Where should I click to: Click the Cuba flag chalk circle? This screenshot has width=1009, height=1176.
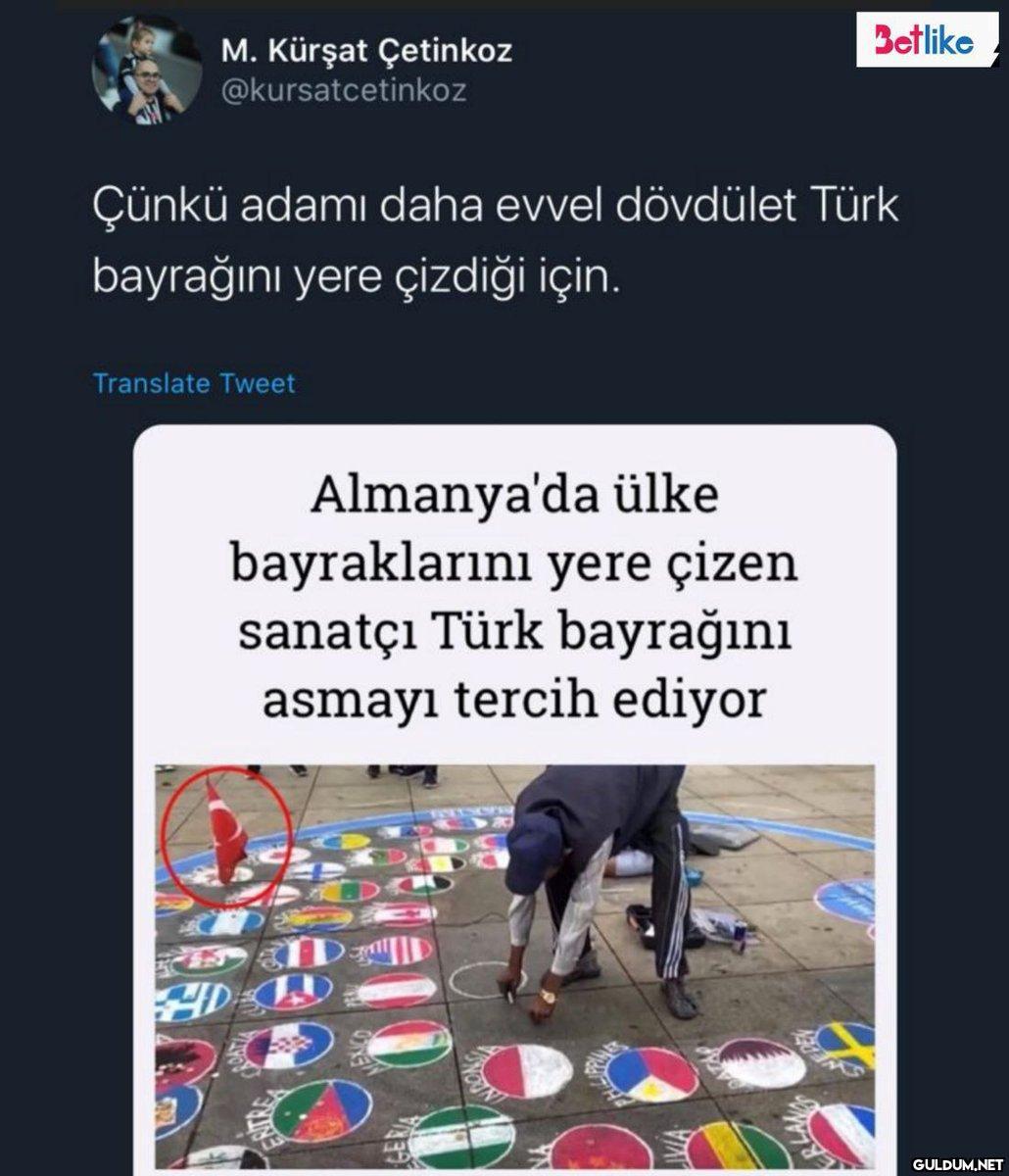[x=292, y=993]
